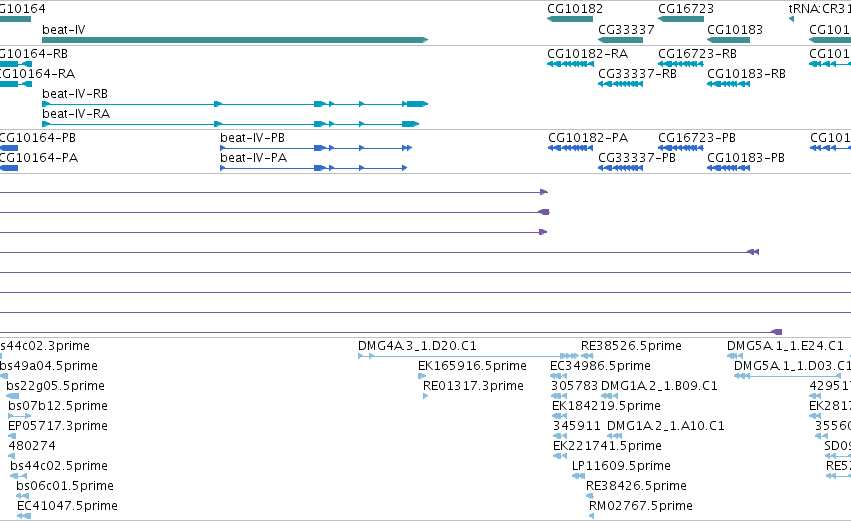Click the CG10164-RA transcript label
Screen dimensions: 851x521
[x=37, y=74]
